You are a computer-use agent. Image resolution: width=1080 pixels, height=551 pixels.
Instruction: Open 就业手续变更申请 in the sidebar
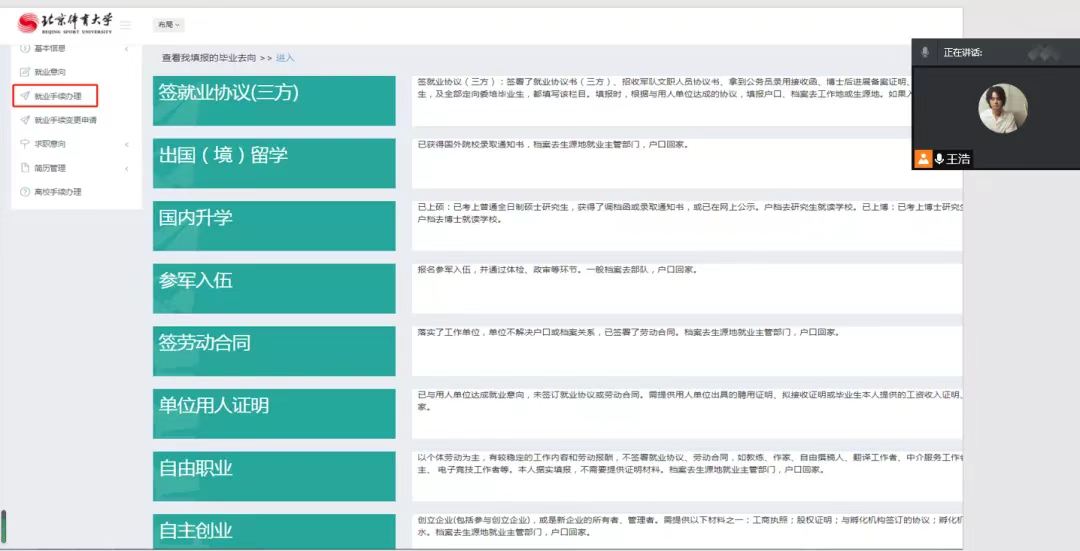[x=65, y=120]
